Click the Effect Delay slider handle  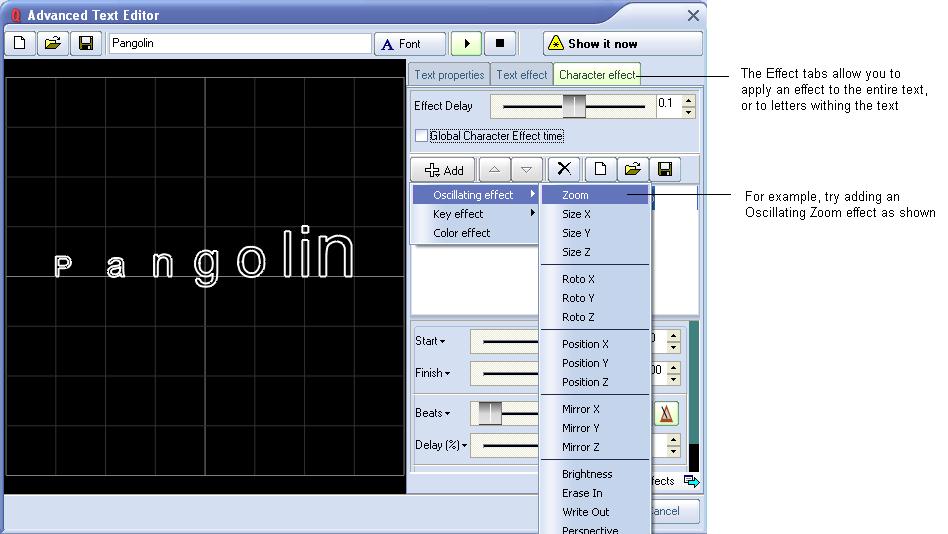(x=574, y=106)
